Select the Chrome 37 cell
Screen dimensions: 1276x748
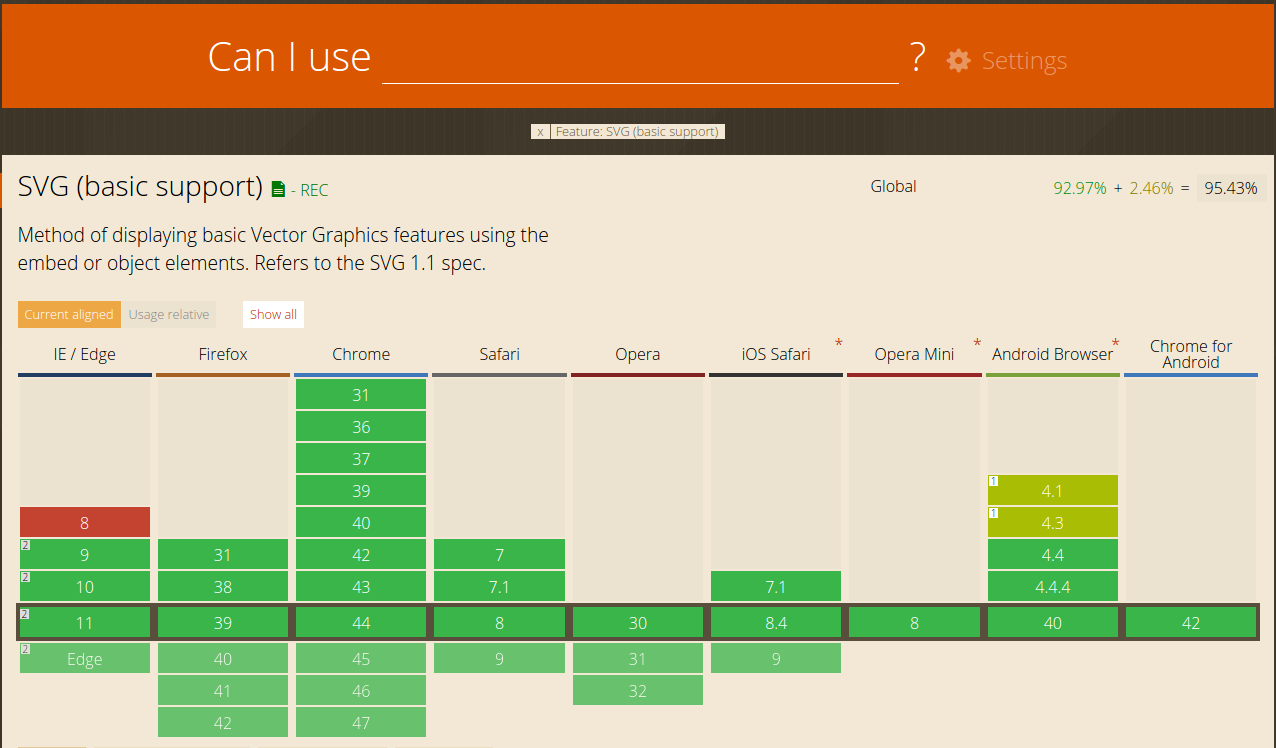click(361, 458)
